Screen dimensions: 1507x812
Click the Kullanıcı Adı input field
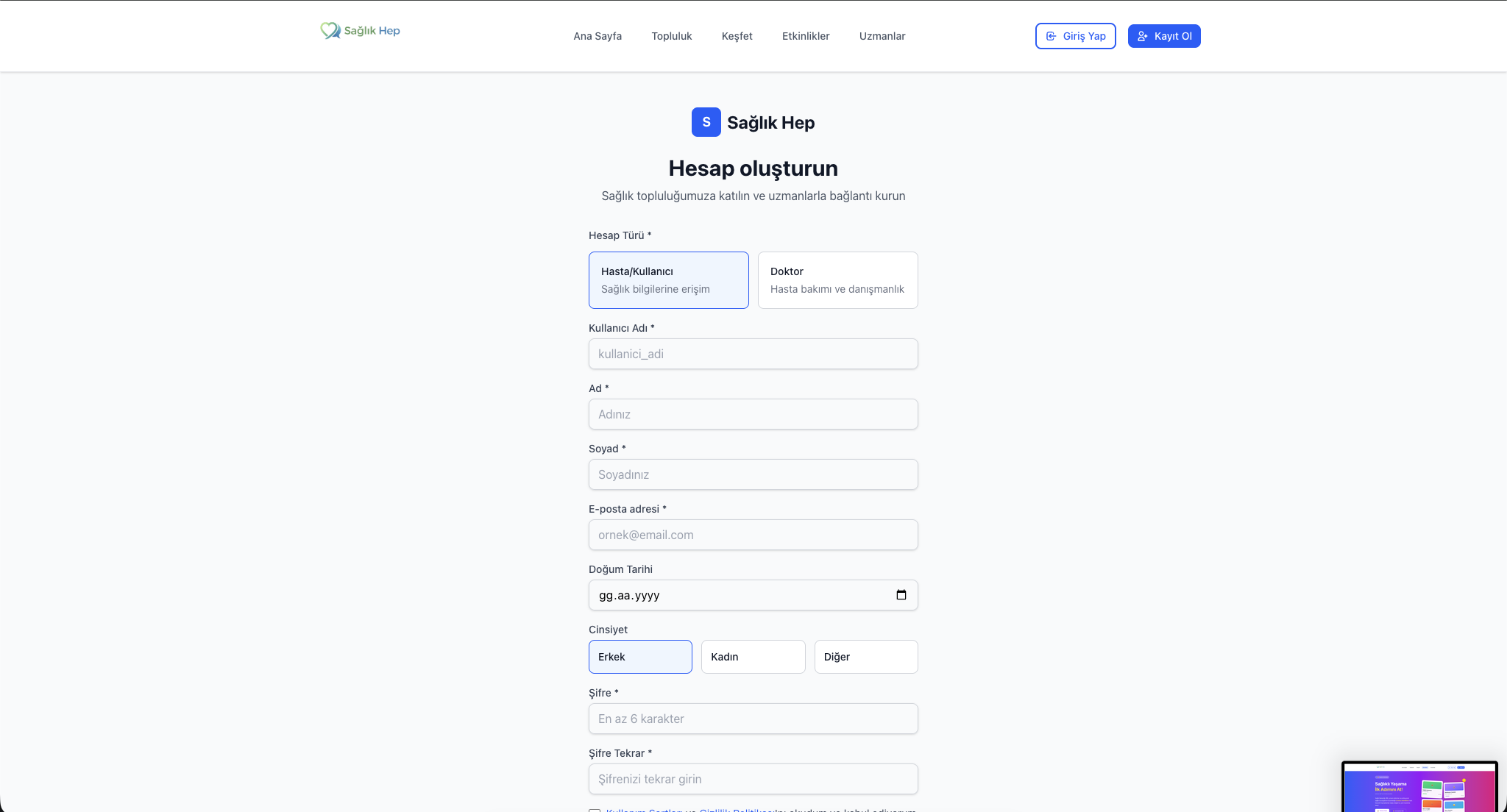[753, 354]
